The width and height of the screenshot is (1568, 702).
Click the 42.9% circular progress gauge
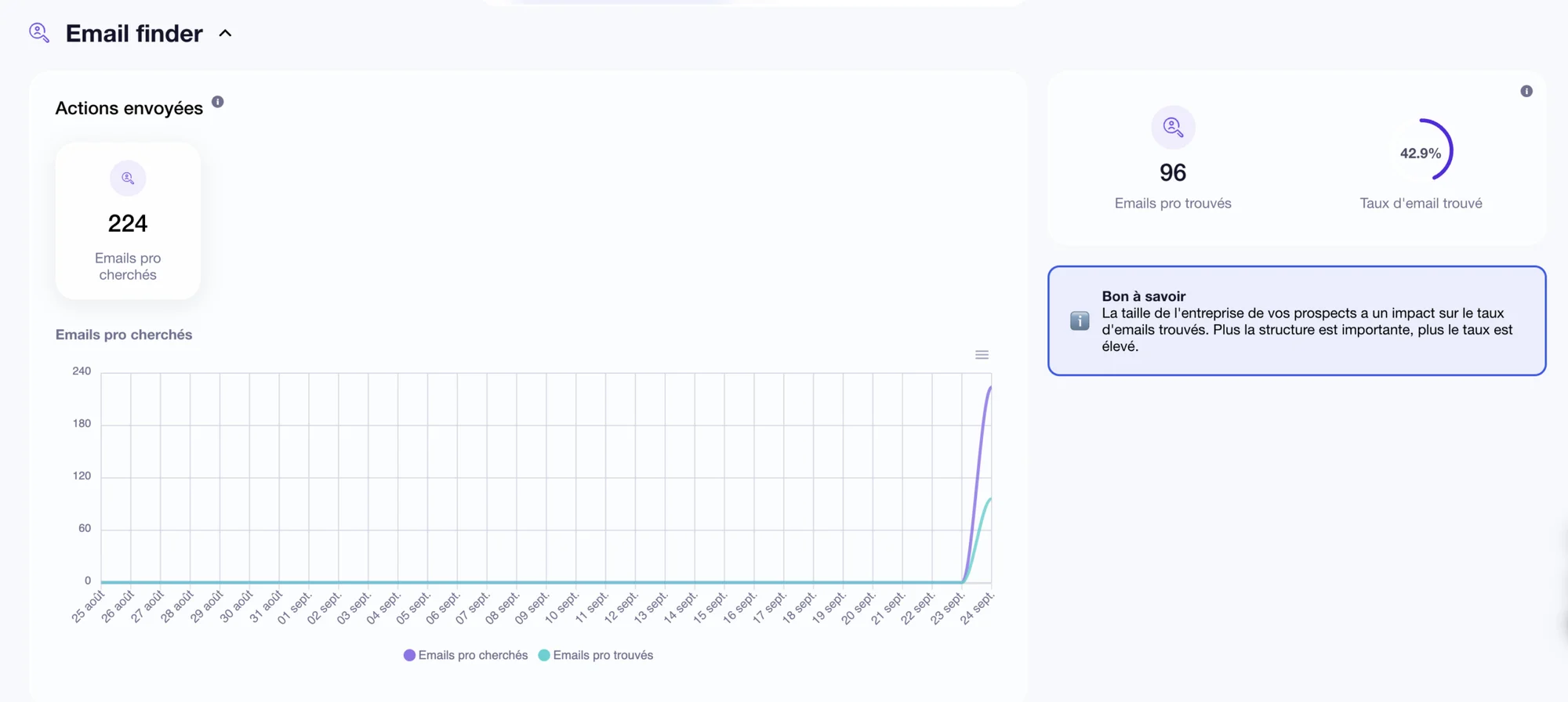[1421, 150]
